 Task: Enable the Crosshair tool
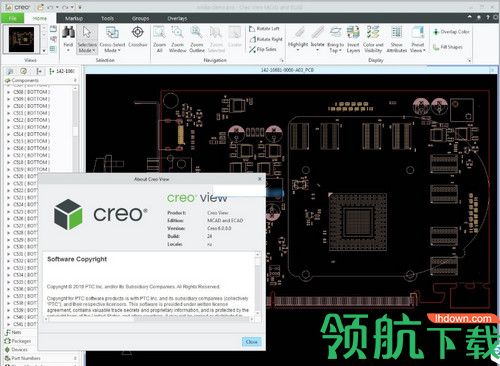point(138,32)
